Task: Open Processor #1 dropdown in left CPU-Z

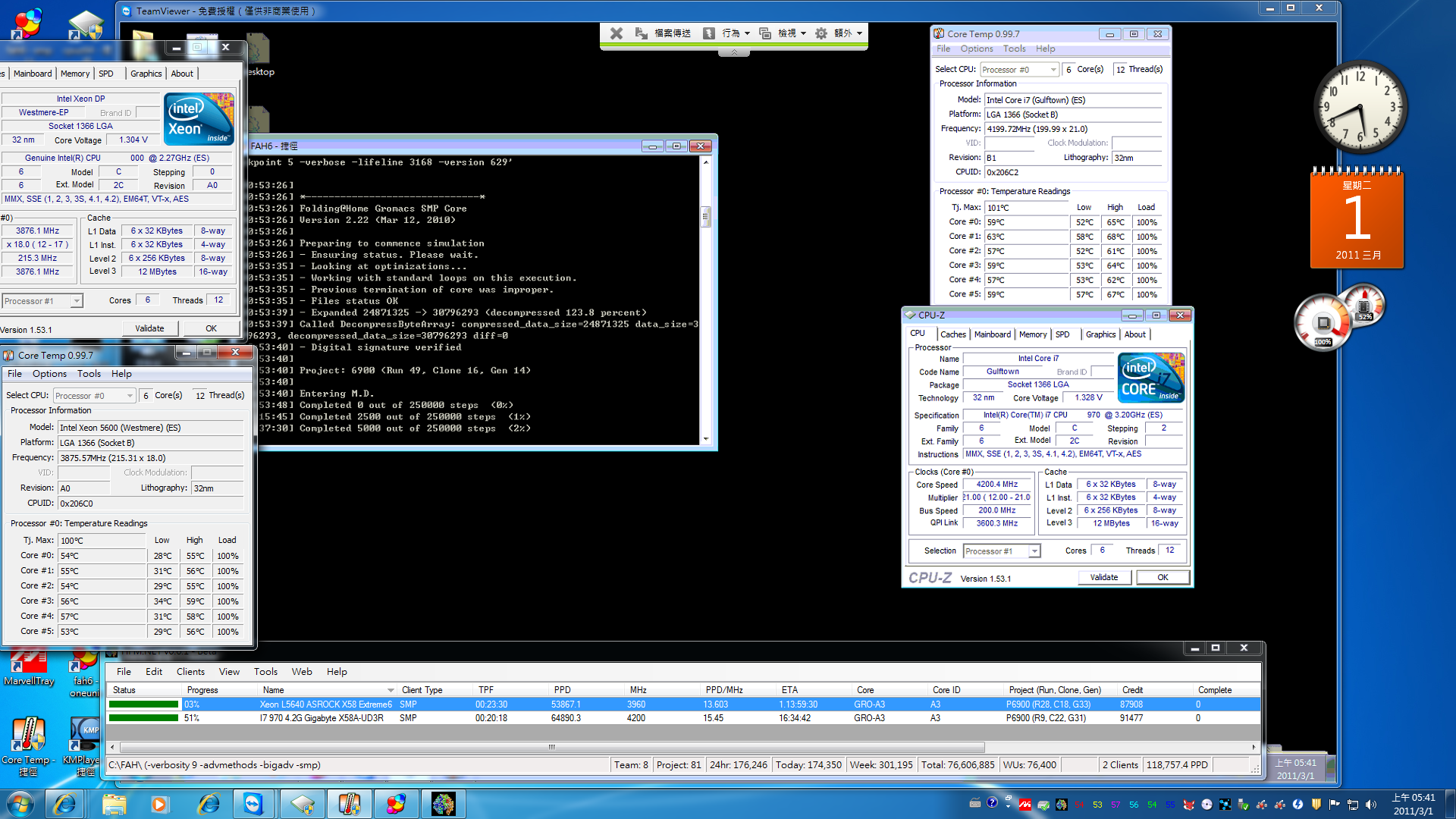Action: [77, 301]
